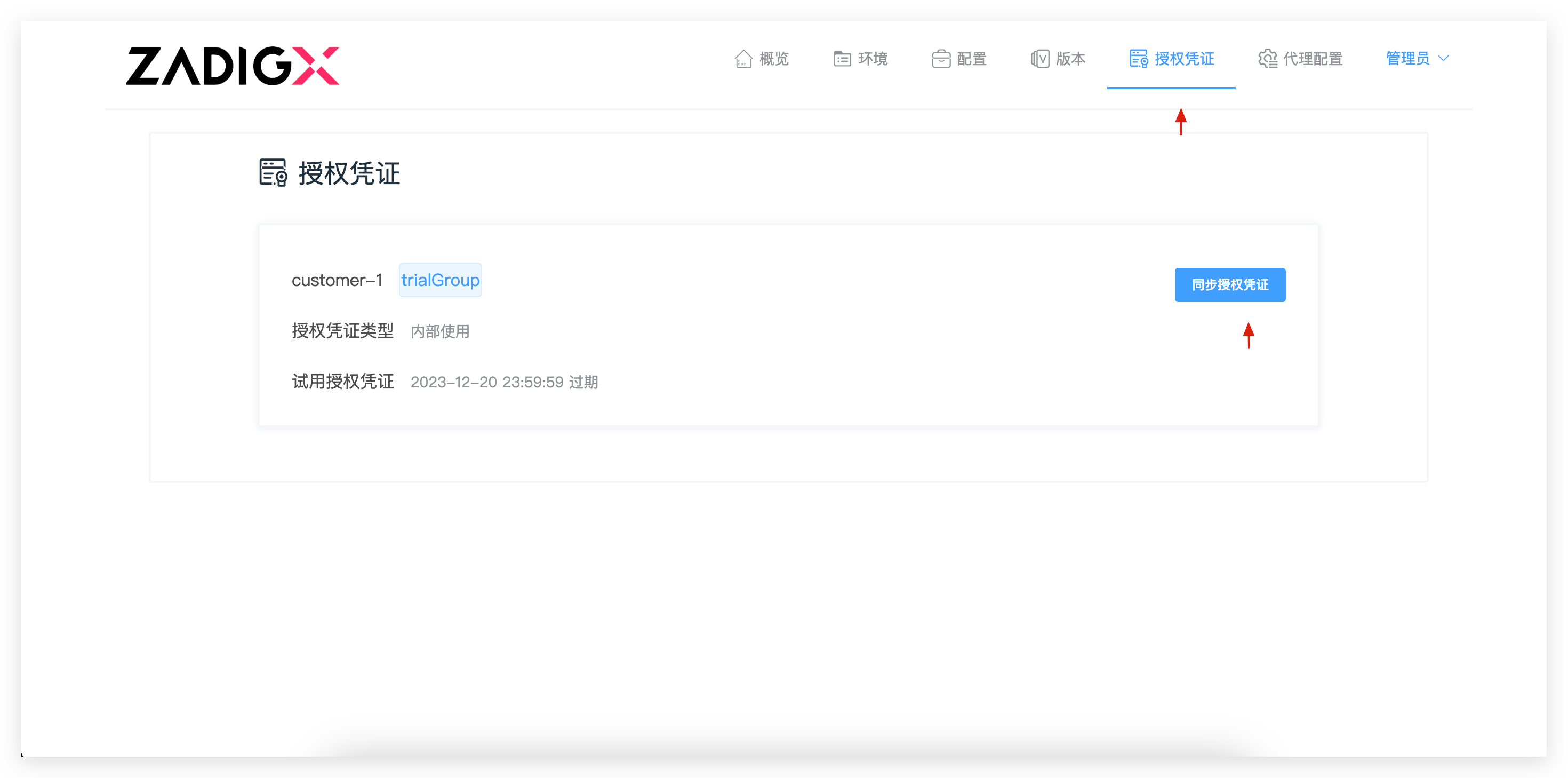
Task: Select the 授权凭证 credential card icon
Action: click(x=1138, y=58)
